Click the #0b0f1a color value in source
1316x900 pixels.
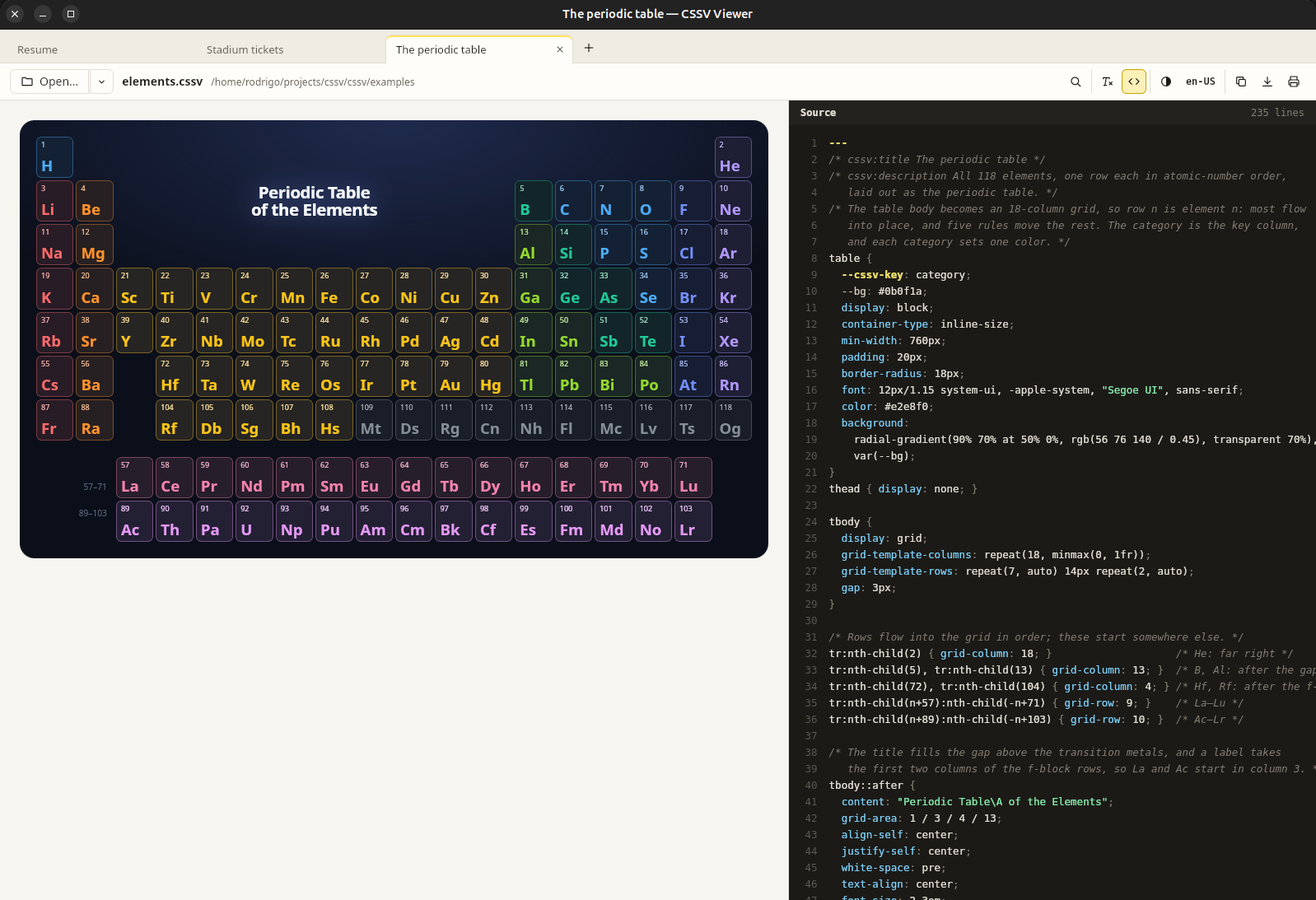902,291
